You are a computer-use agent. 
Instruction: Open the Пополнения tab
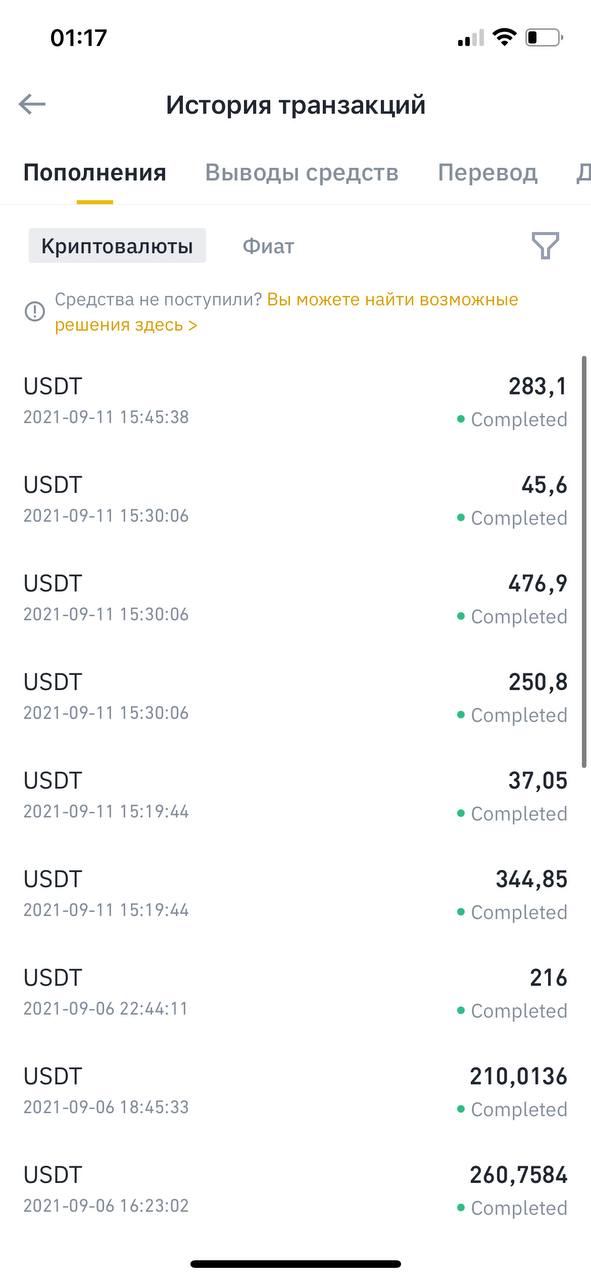coord(95,173)
